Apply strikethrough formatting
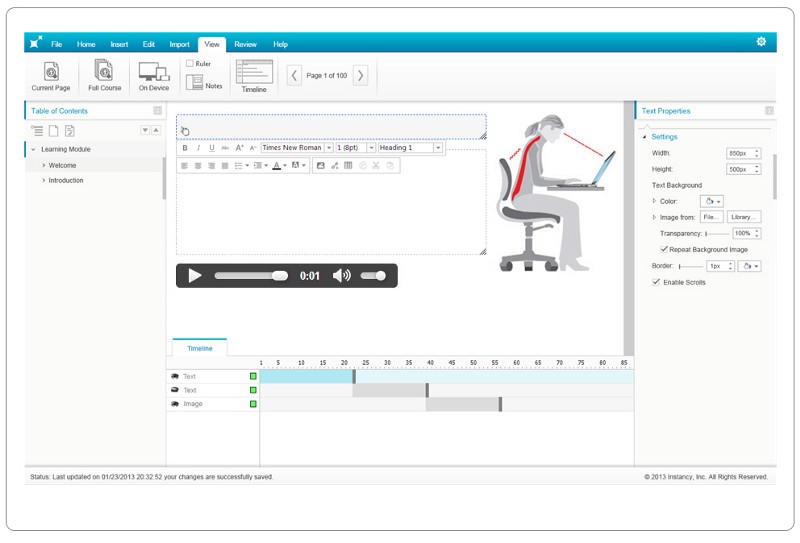800x543 pixels. (x=225, y=148)
